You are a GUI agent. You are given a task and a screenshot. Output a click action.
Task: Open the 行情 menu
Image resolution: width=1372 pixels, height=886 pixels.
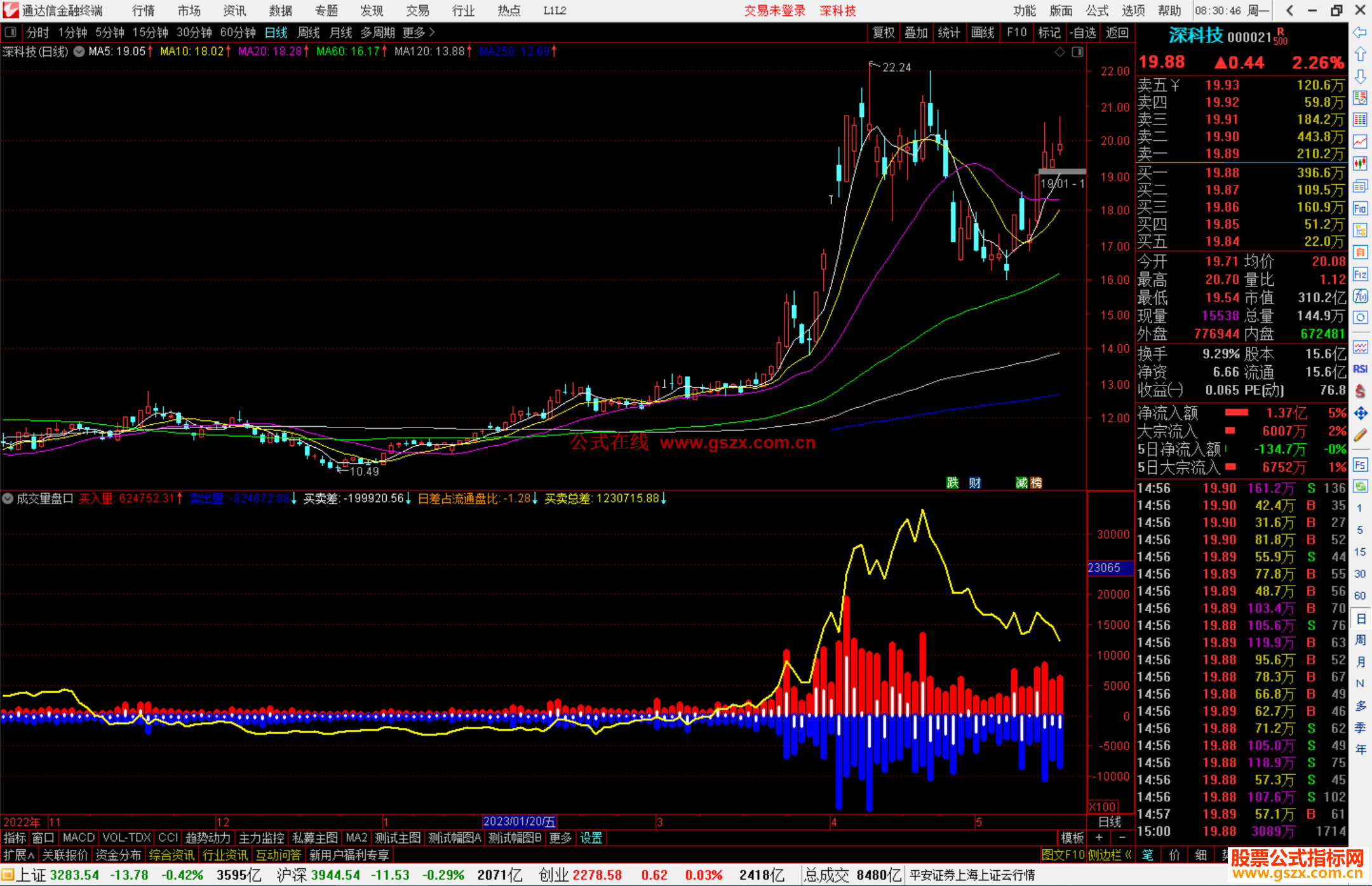[x=143, y=11]
